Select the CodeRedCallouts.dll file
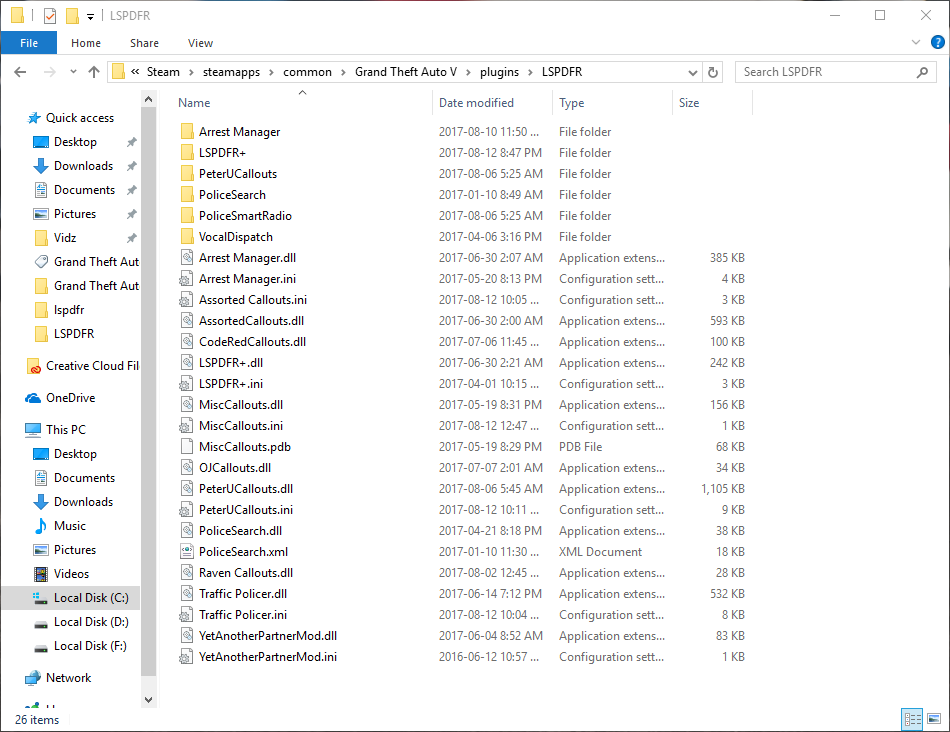 pos(252,342)
